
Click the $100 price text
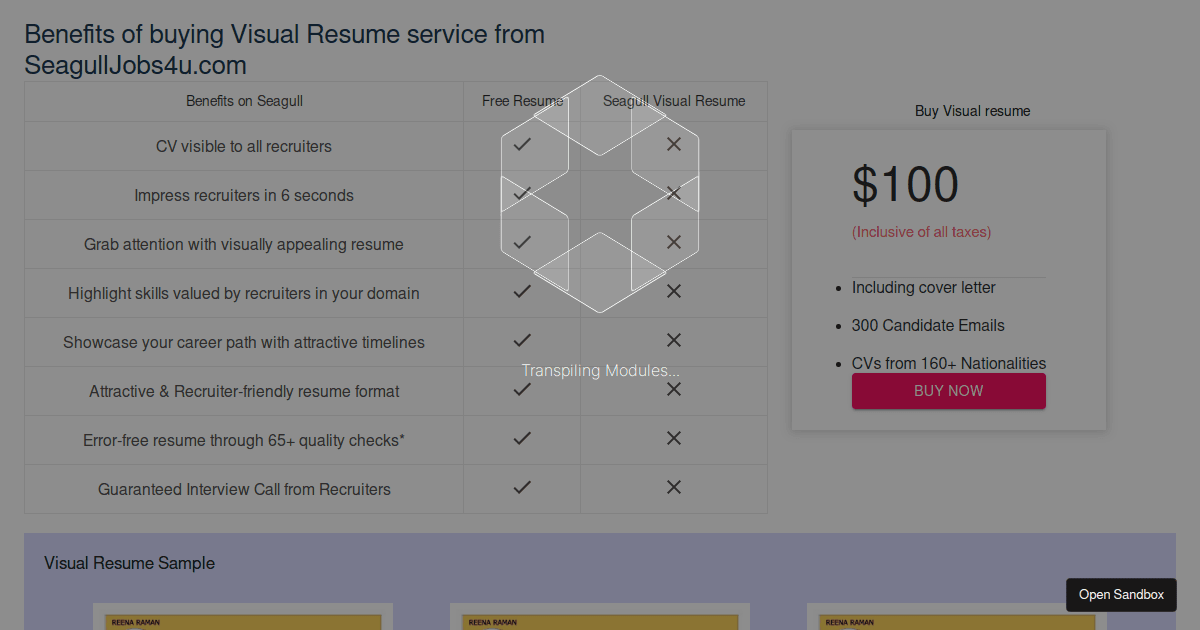[905, 185]
